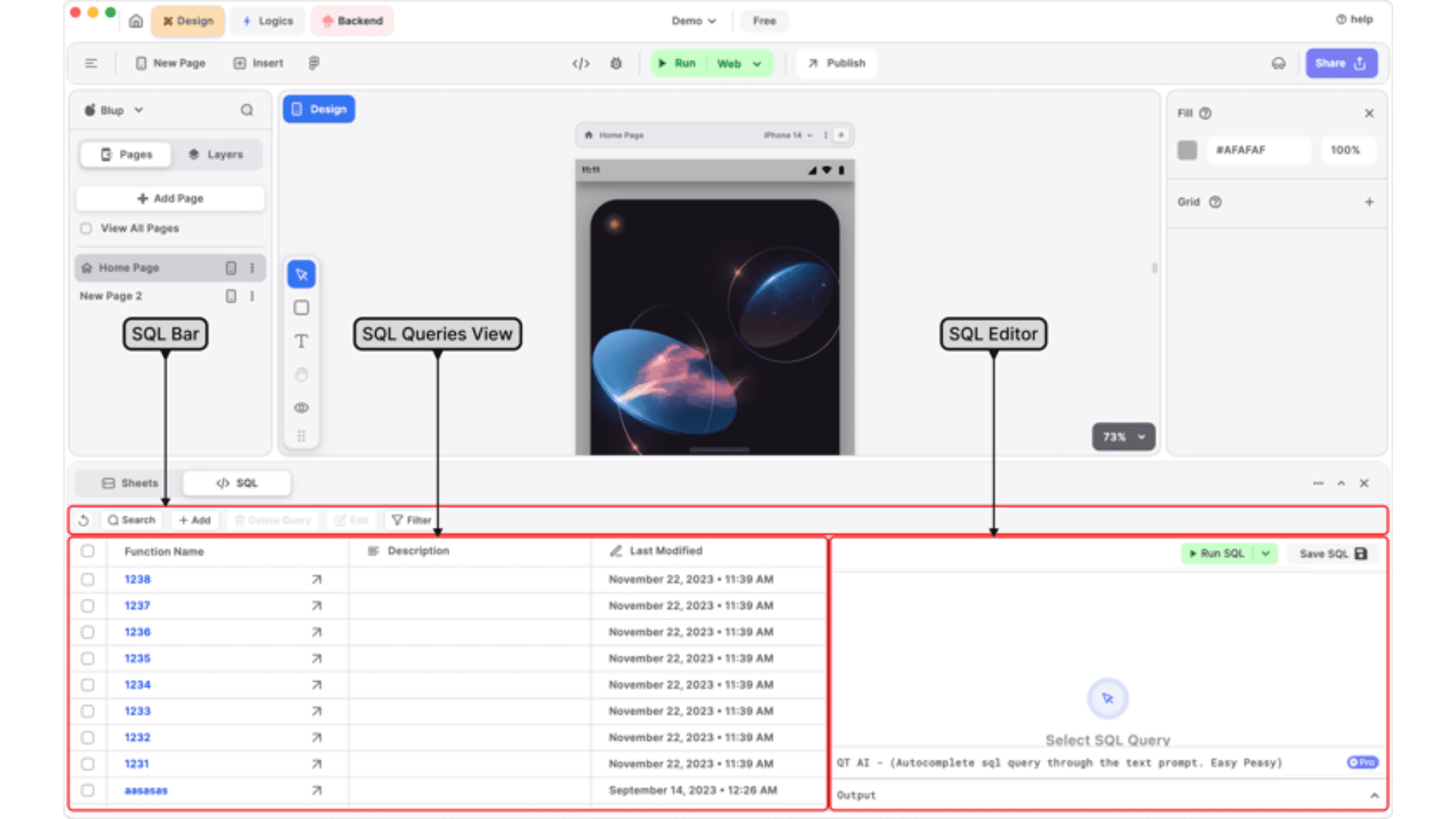The image size is (1456, 819).
Task: Click Home Page device icon in pages list
Action: 231,268
